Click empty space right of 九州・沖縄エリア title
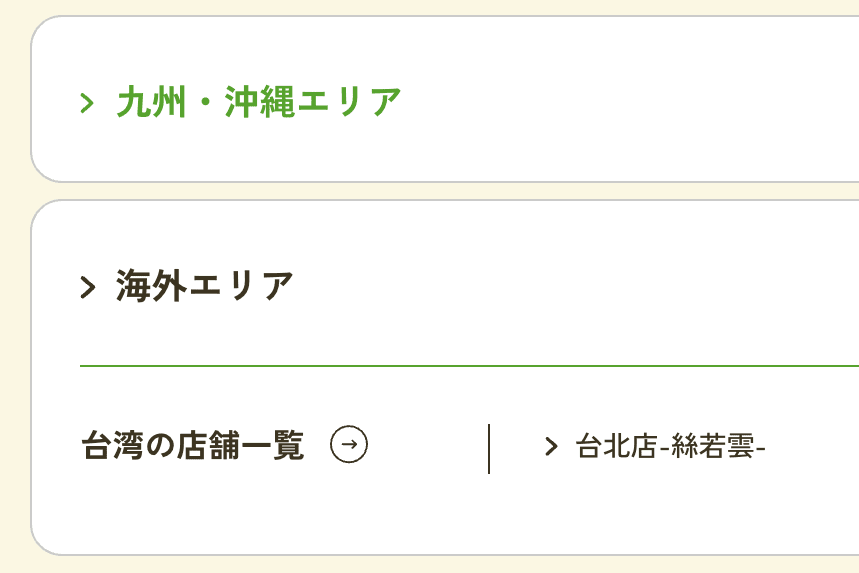The image size is (859, 573). pyautogui.click(x=630, y=102)
